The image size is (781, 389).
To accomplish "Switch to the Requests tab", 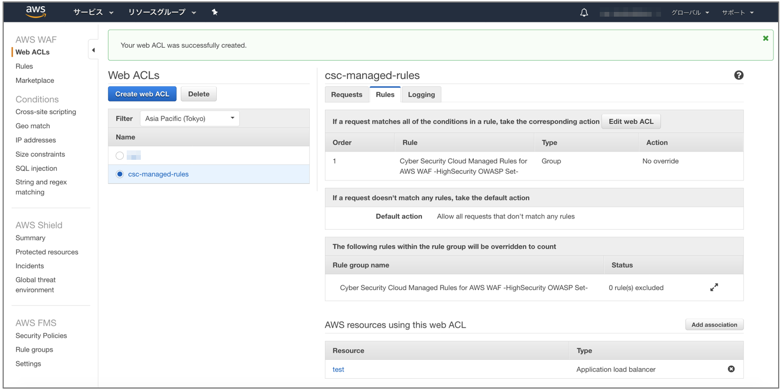I will coord(347,95).
